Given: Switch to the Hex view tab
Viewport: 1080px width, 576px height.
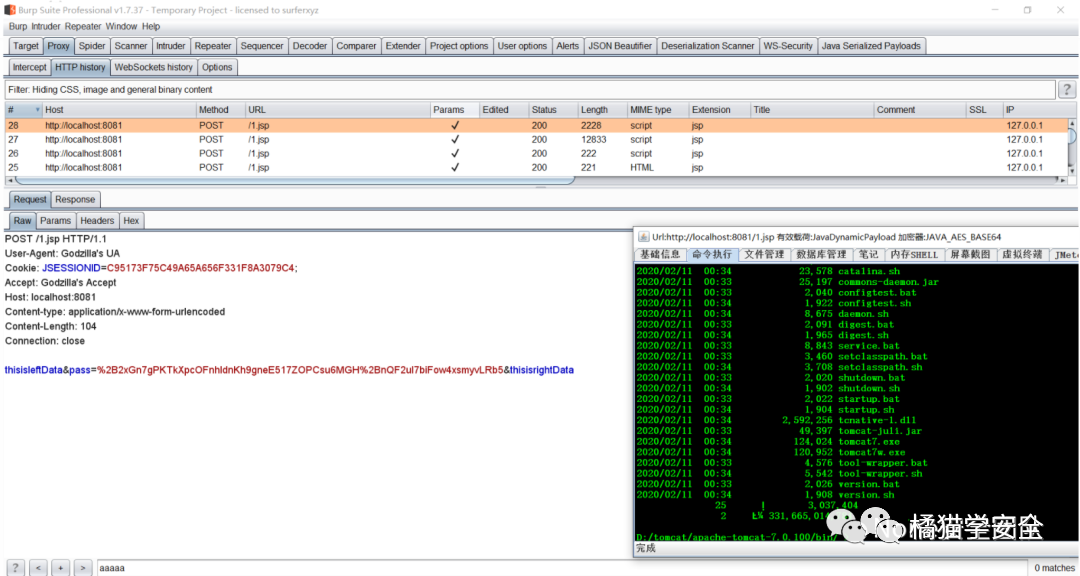Looking at the screenshot, I should pos(132,220).
